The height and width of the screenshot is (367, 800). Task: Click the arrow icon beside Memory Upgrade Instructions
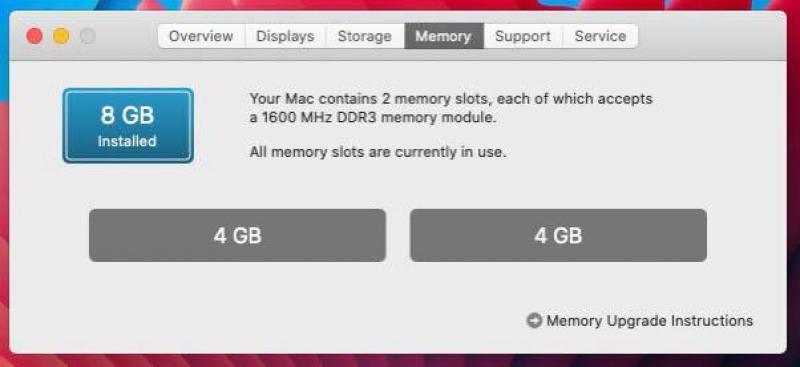[x=534, y=321]
